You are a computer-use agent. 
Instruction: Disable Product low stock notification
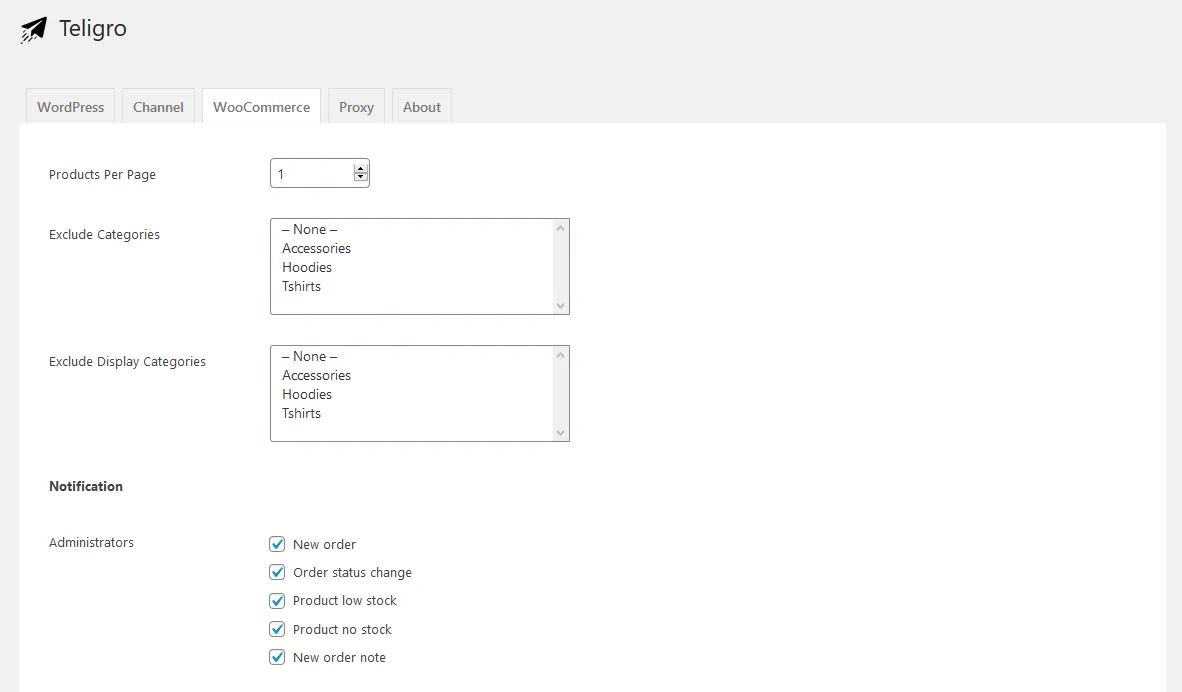(277, 601)
